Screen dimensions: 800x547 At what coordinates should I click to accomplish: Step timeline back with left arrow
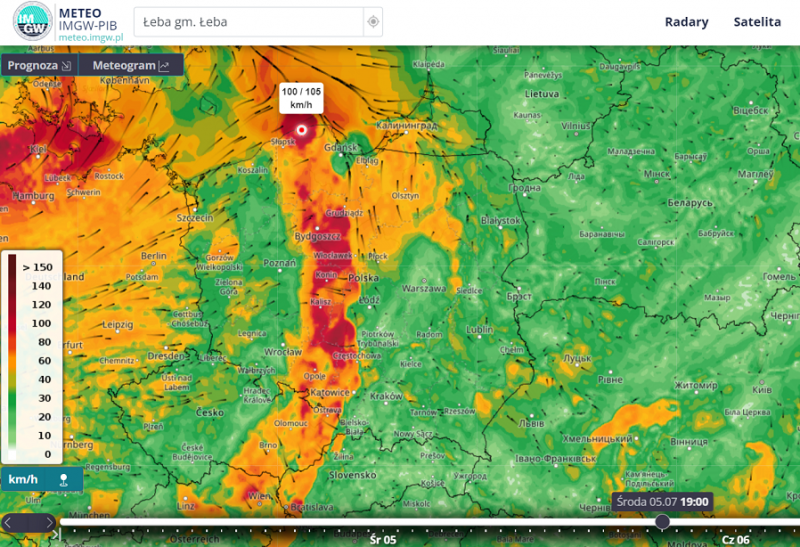[10, 522]
